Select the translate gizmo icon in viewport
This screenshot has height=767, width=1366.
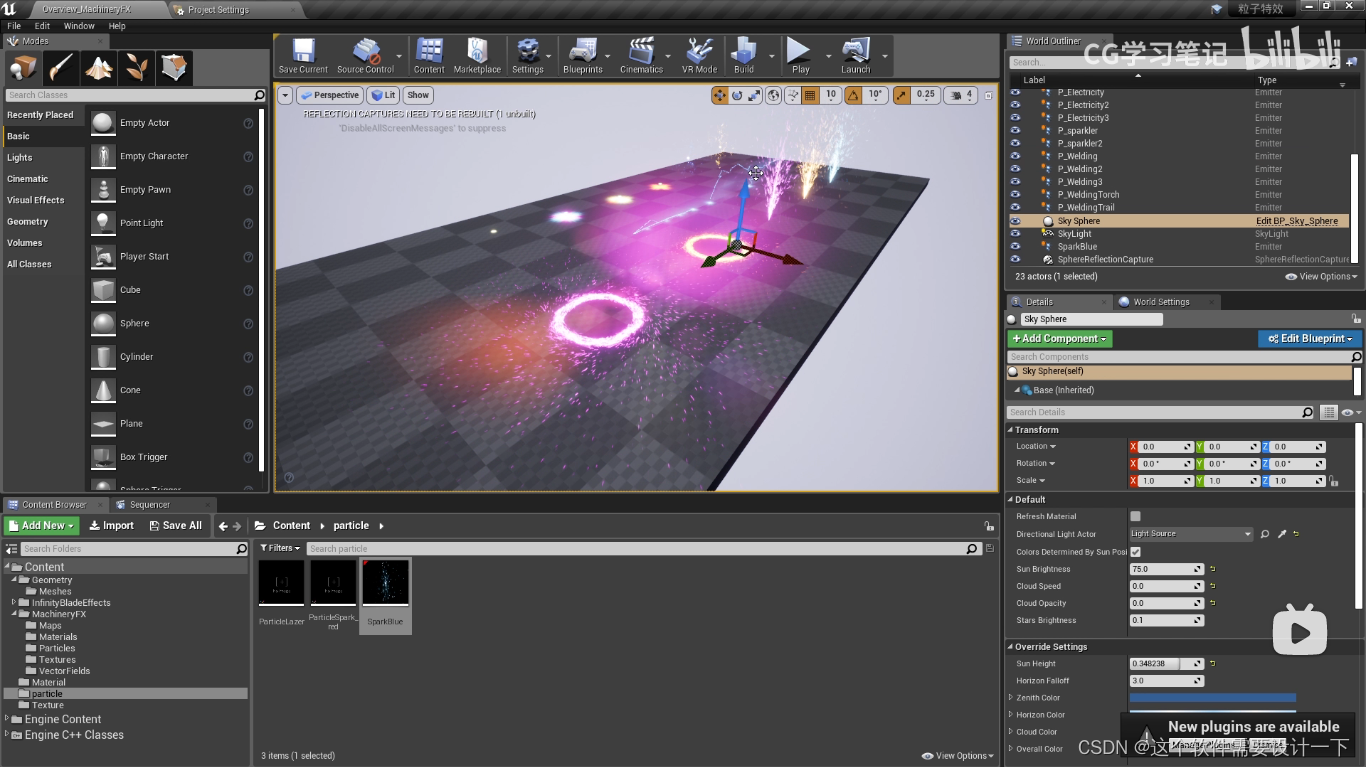(x=719, y=95)
